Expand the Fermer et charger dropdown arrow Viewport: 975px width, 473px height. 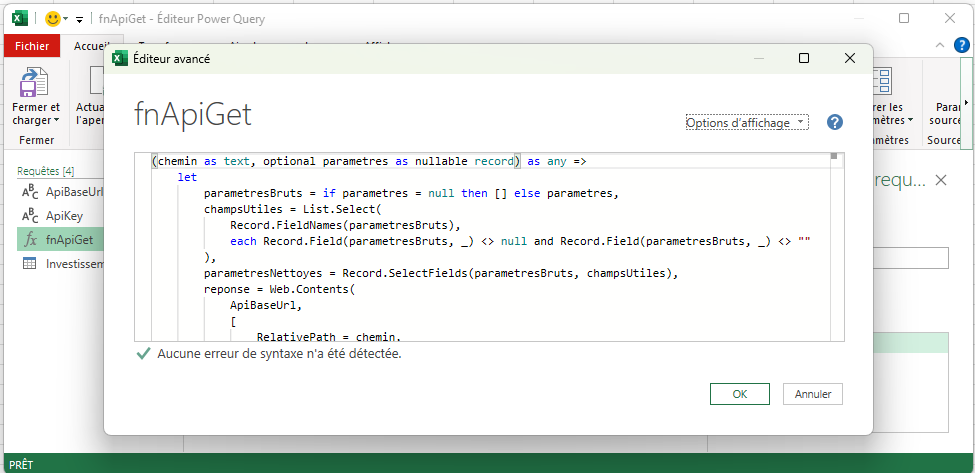57,121
